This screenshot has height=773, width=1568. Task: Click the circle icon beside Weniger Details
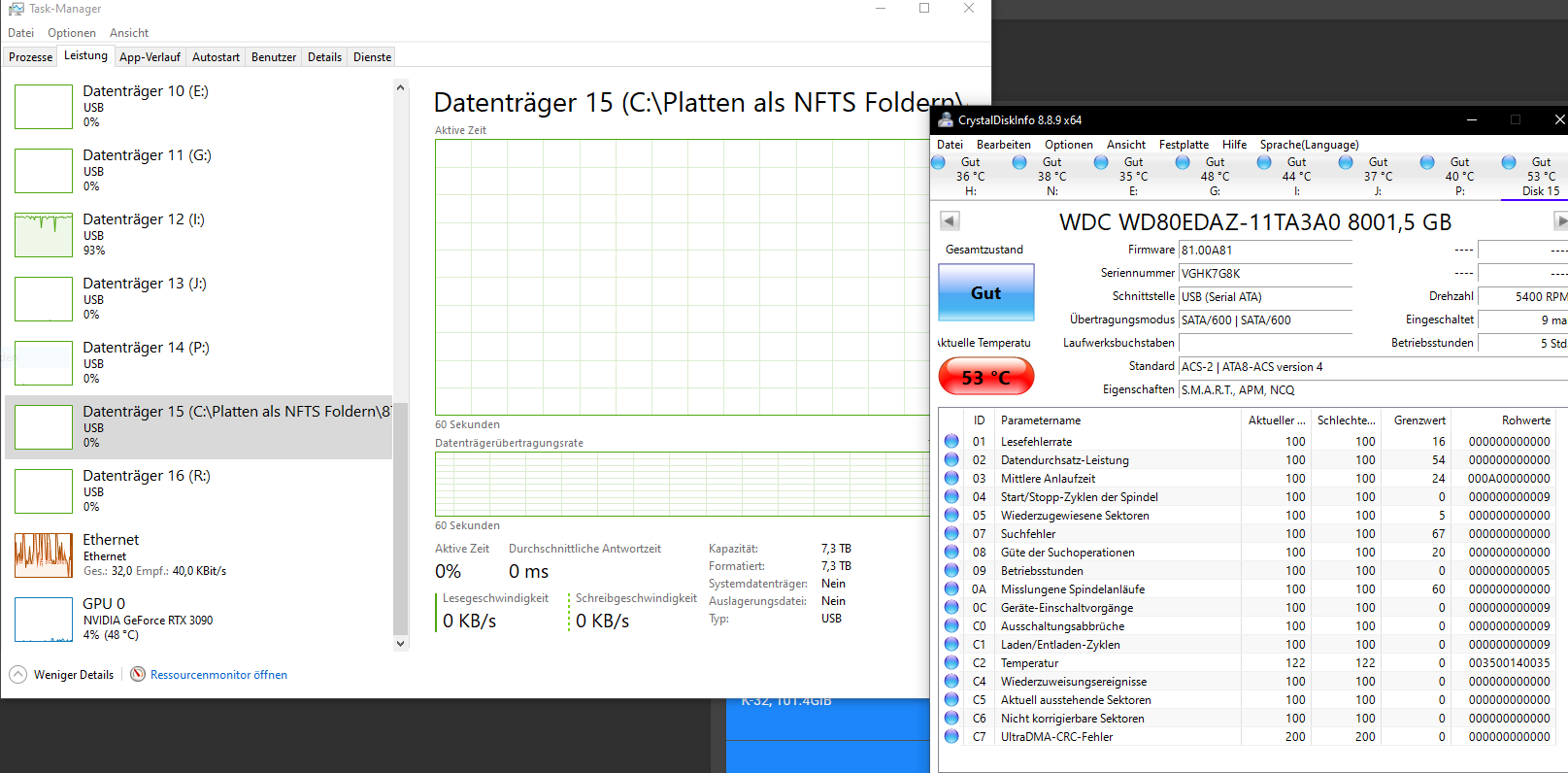click(18, 674)
